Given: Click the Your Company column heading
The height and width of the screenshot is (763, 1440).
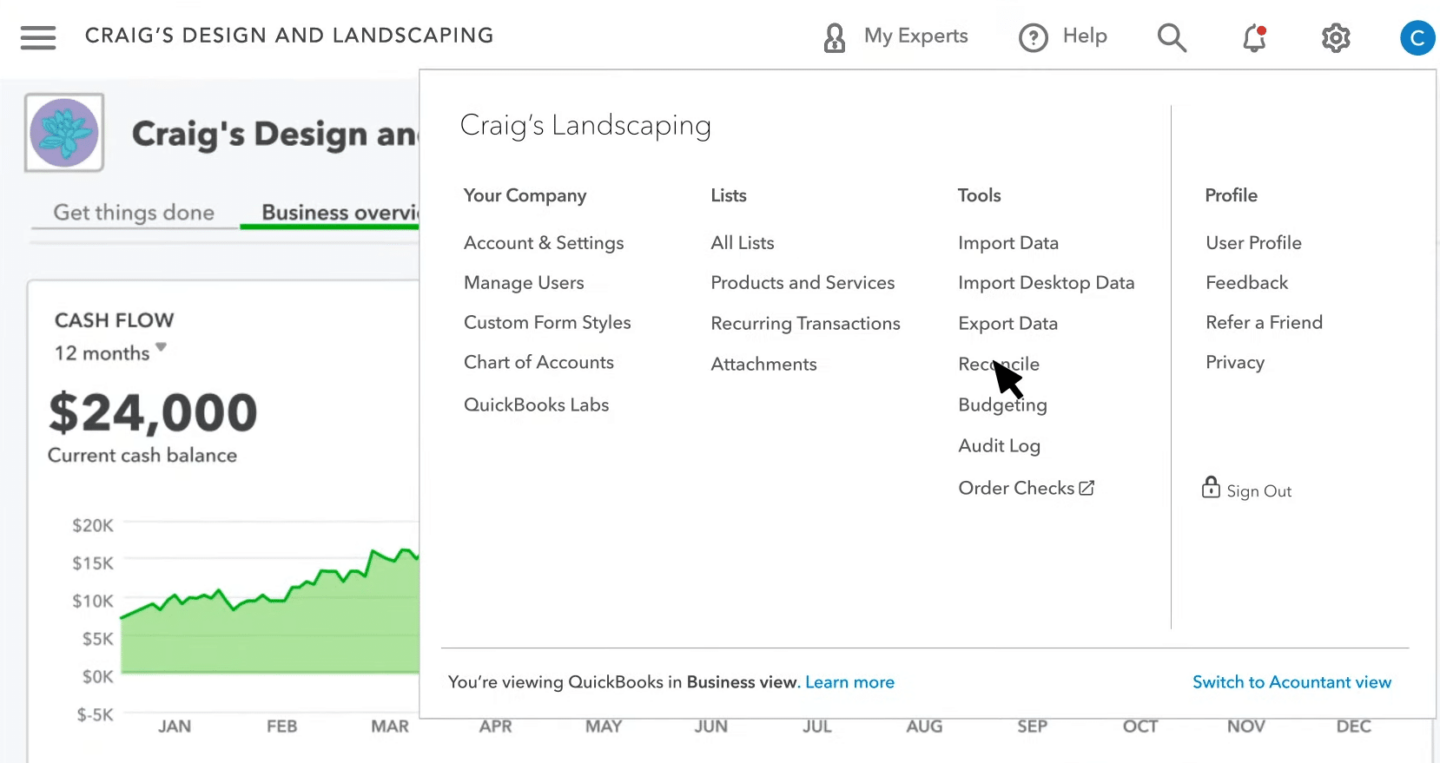Looking at the screenshot, I should (x=525, y=196).
